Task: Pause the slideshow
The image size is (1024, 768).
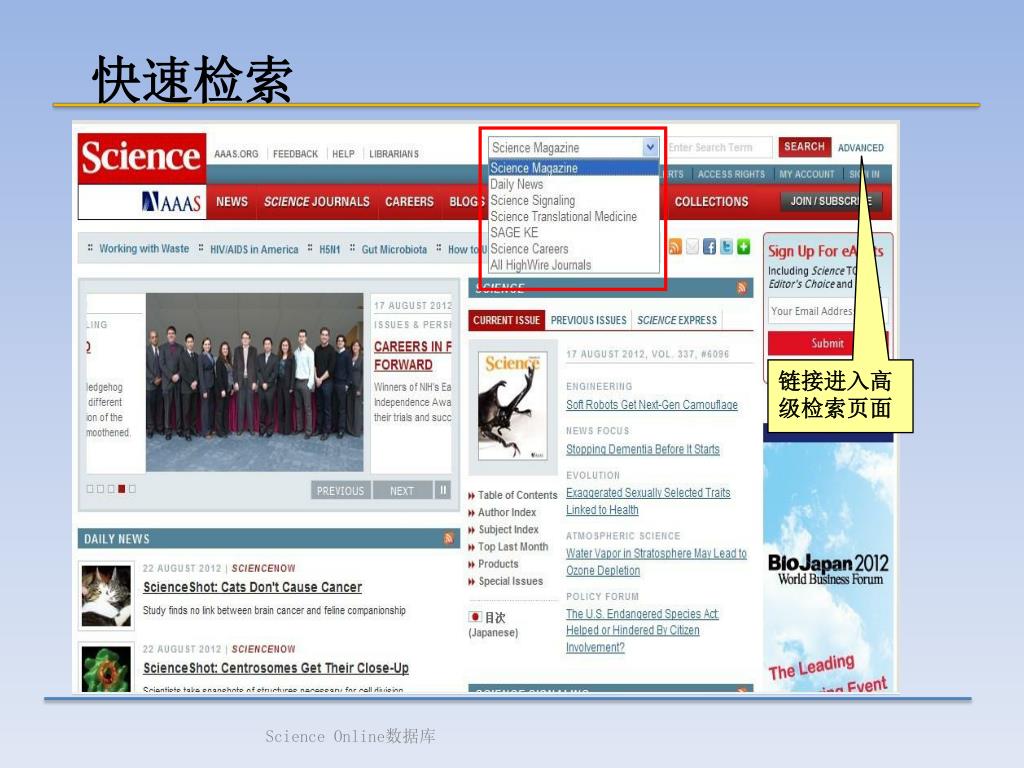Action: point(443,490)
